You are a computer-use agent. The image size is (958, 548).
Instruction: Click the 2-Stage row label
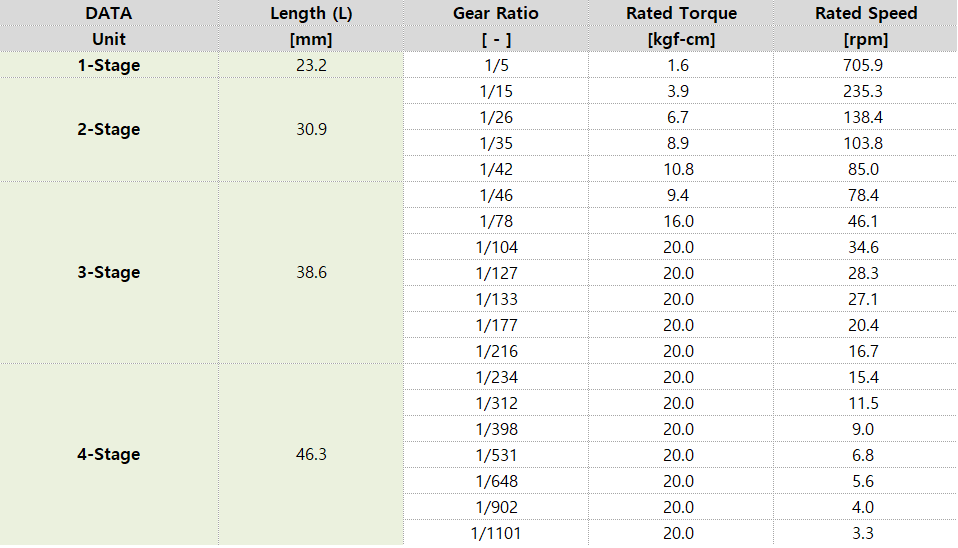(x=109, y=129)
